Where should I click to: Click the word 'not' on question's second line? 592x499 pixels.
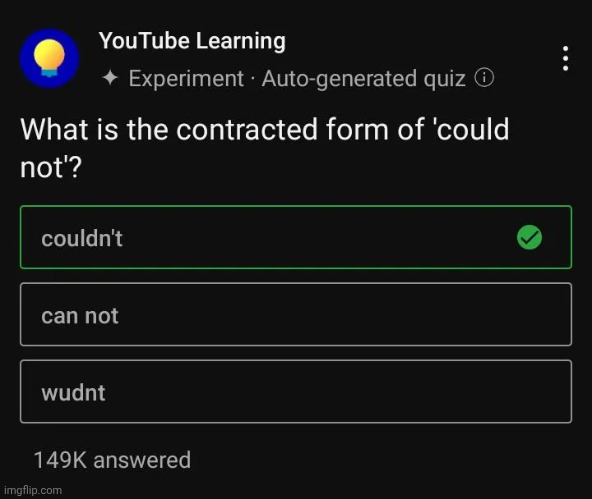pyautogui.click(x=42, y=168)
